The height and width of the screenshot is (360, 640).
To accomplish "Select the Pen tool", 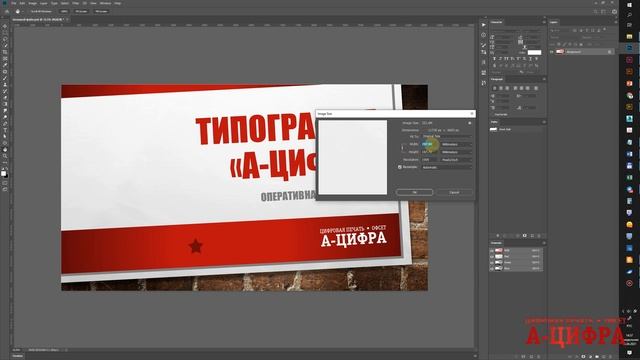I will (x=4, y=124).
